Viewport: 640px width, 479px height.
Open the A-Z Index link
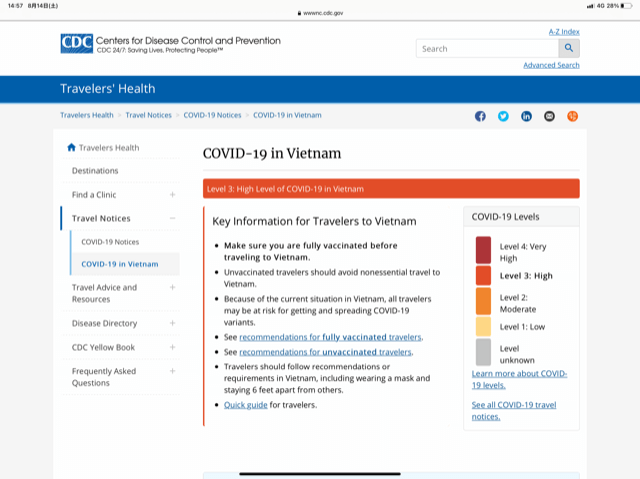563,32
